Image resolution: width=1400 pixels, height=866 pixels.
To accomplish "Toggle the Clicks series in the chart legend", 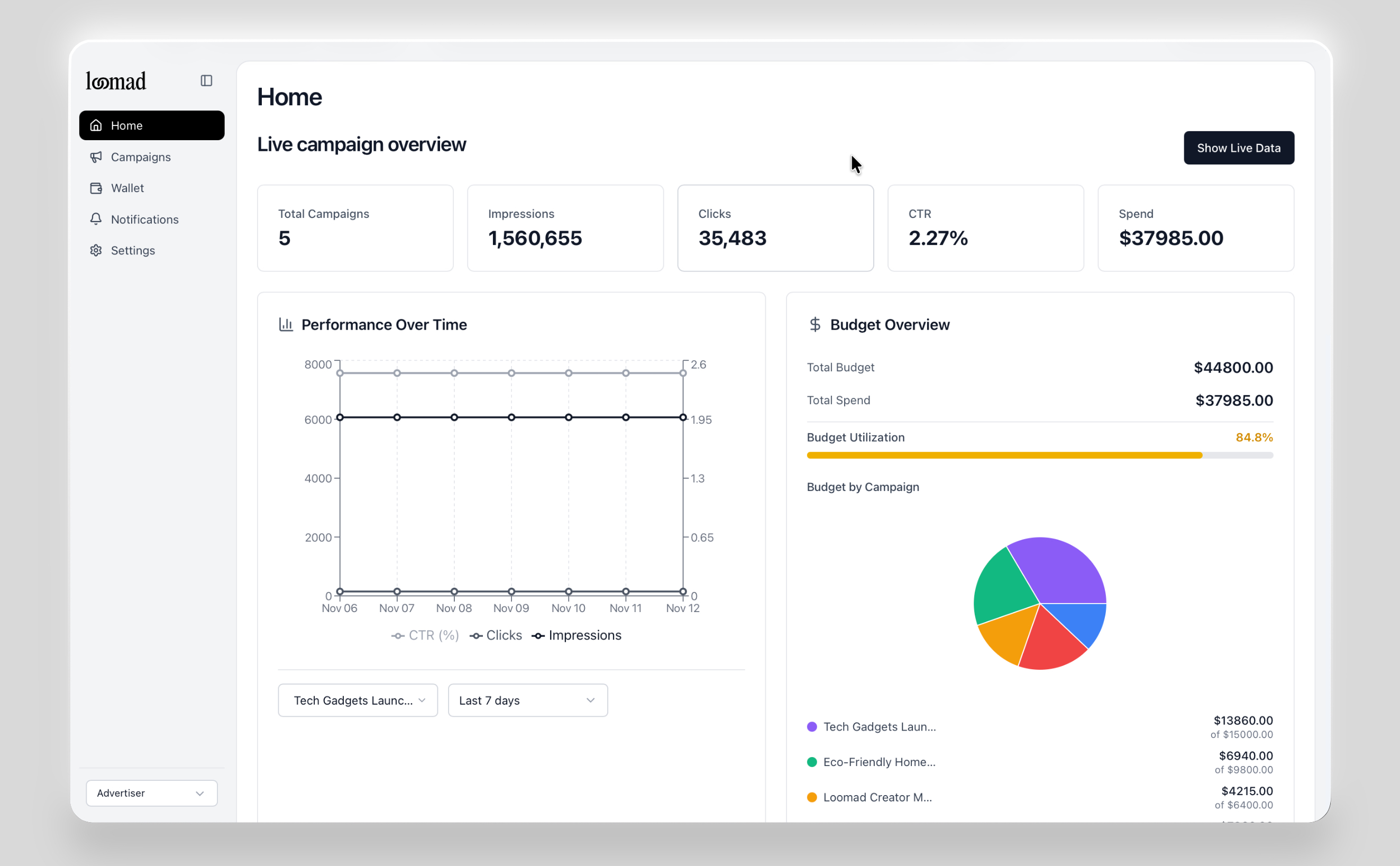I will 496,635.
